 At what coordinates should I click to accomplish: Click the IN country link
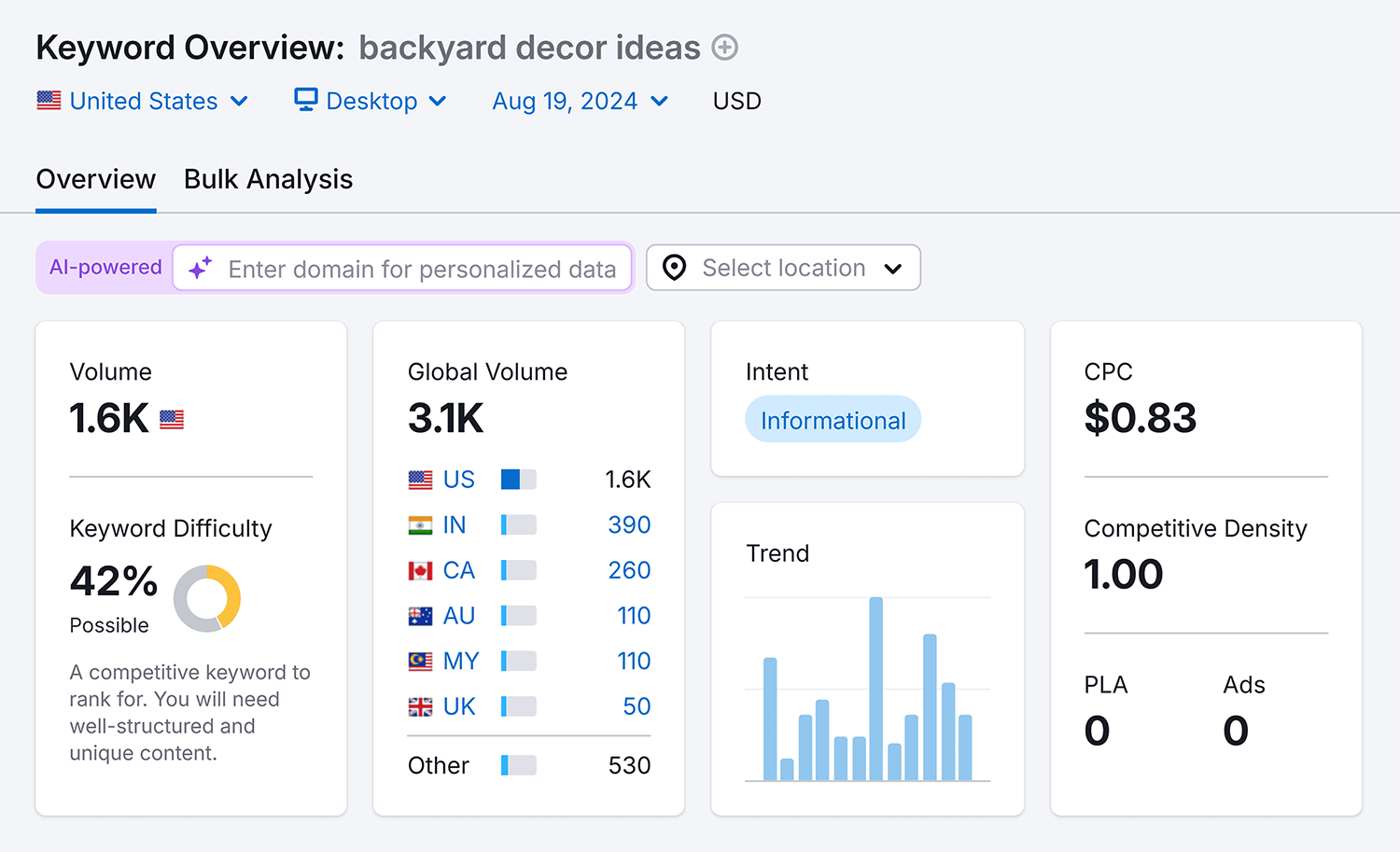pyautogui.click(x=455, y=525)
